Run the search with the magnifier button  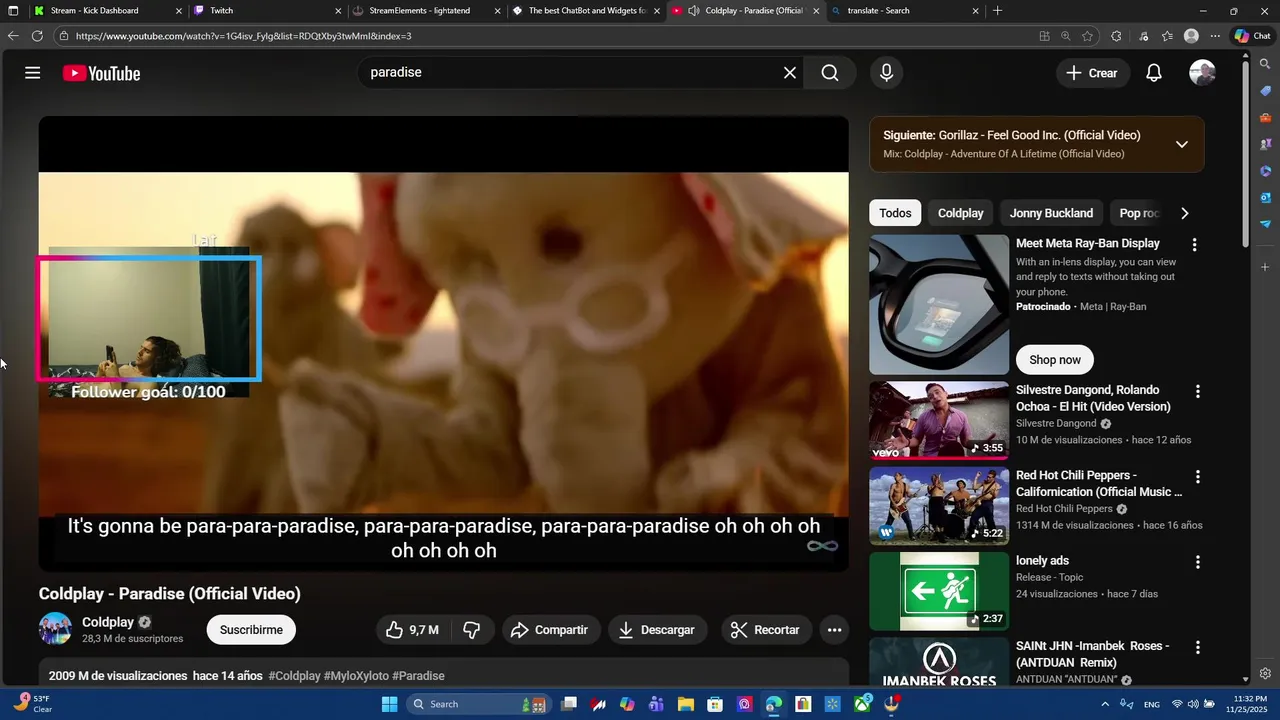pos(830,73)
